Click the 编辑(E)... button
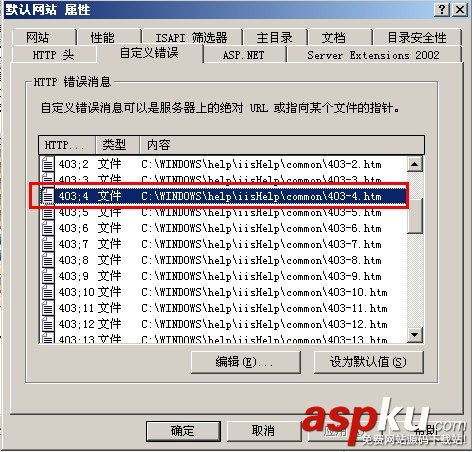The height and width of the screenshot is (452, 472). (x=245, y=362)
